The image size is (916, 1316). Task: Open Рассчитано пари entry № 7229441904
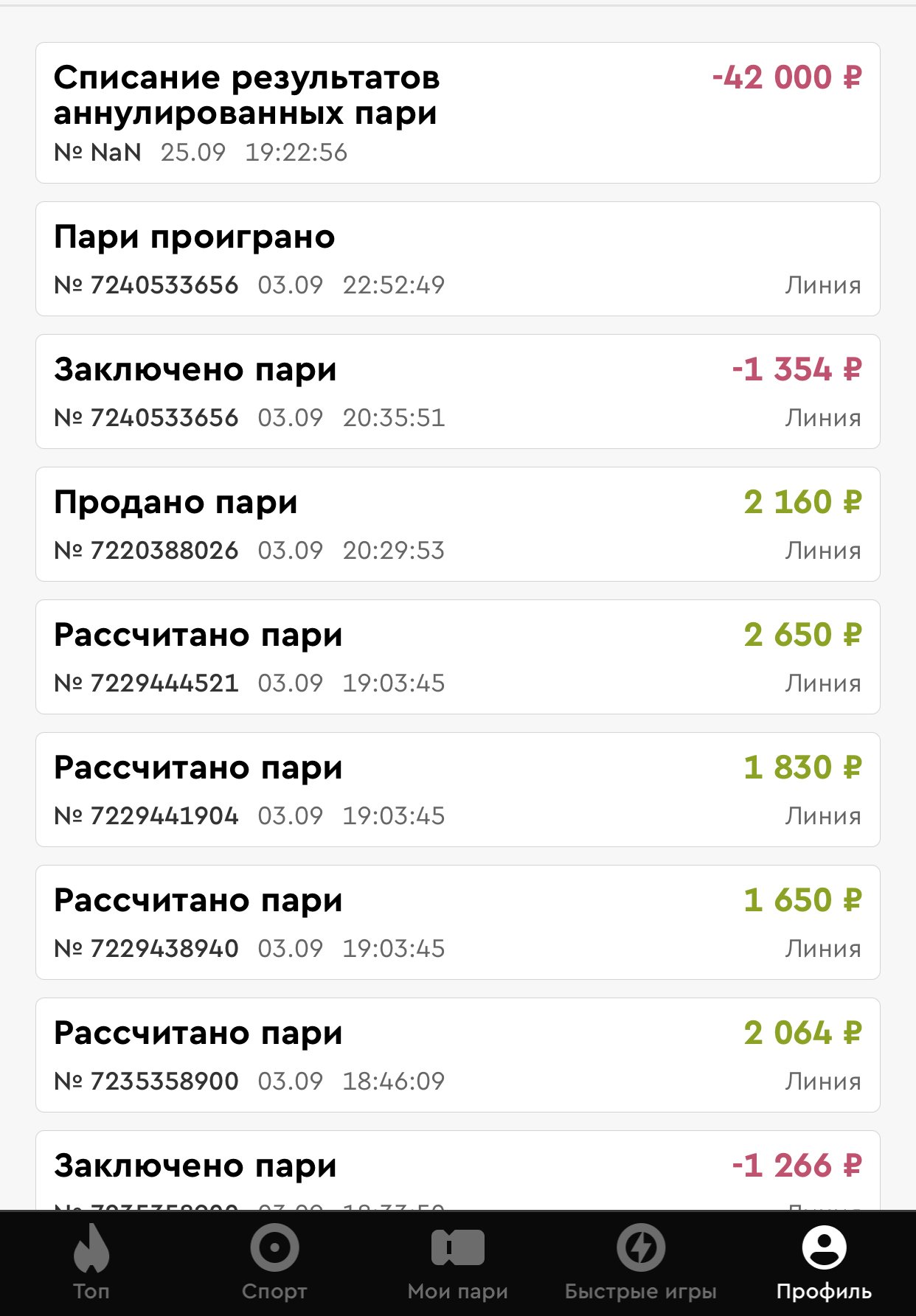coord(457,790)
